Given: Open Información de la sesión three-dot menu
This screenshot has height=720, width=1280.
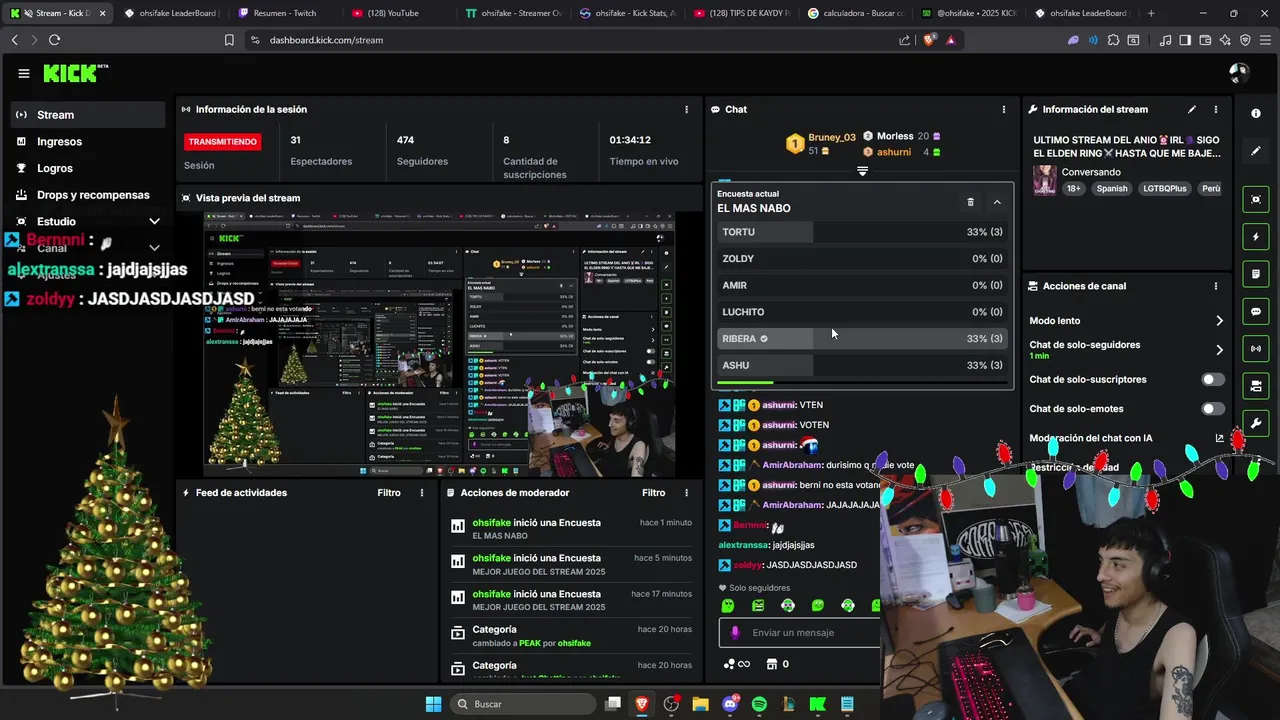Looking at the screenshot, I should click(x=686, y=109).
